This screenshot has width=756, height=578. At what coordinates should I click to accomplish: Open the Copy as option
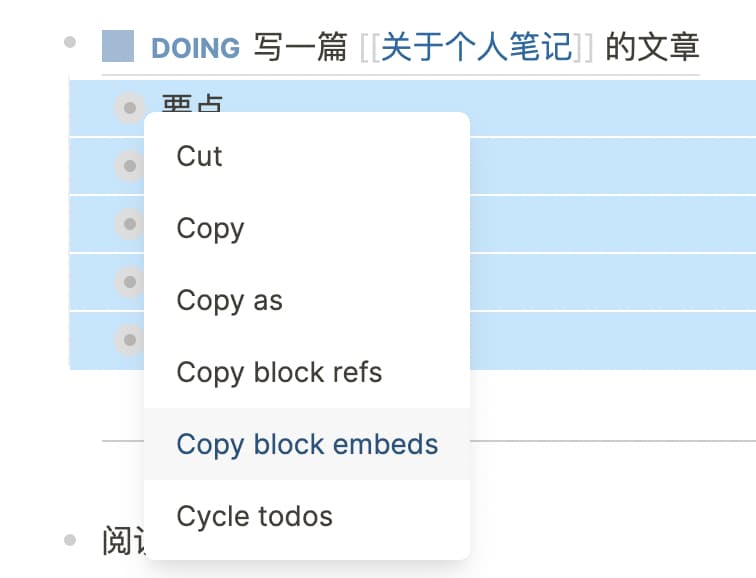229,300
